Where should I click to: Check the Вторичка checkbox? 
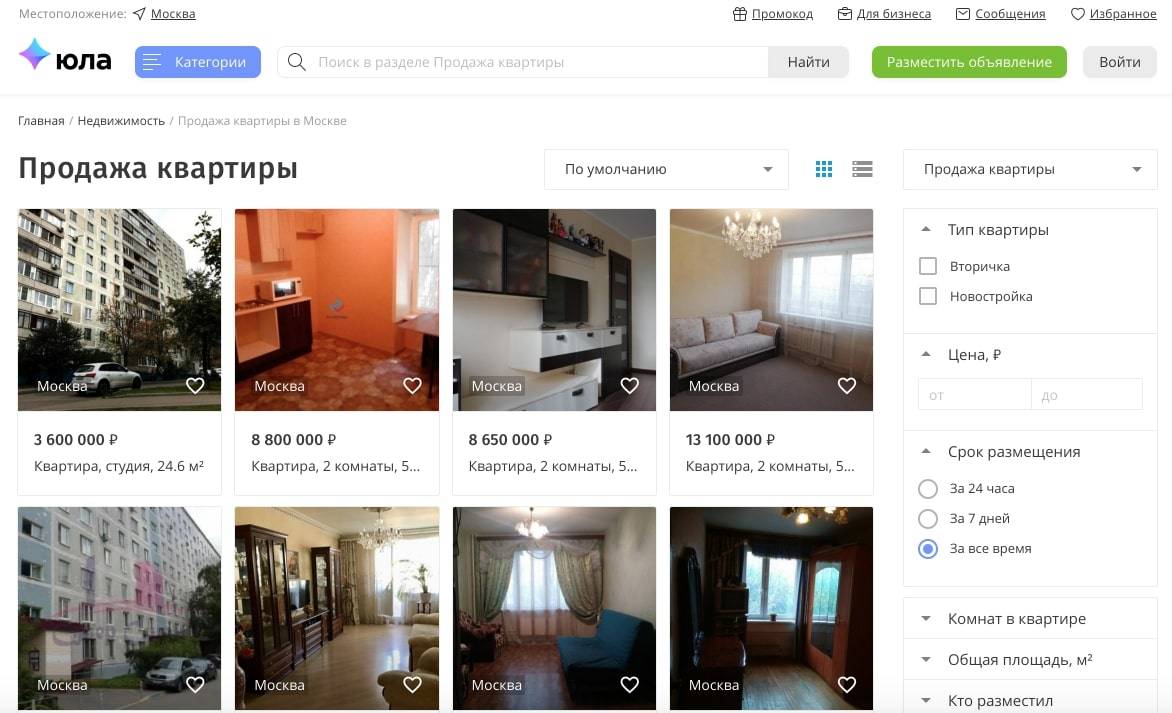[928, 266]
